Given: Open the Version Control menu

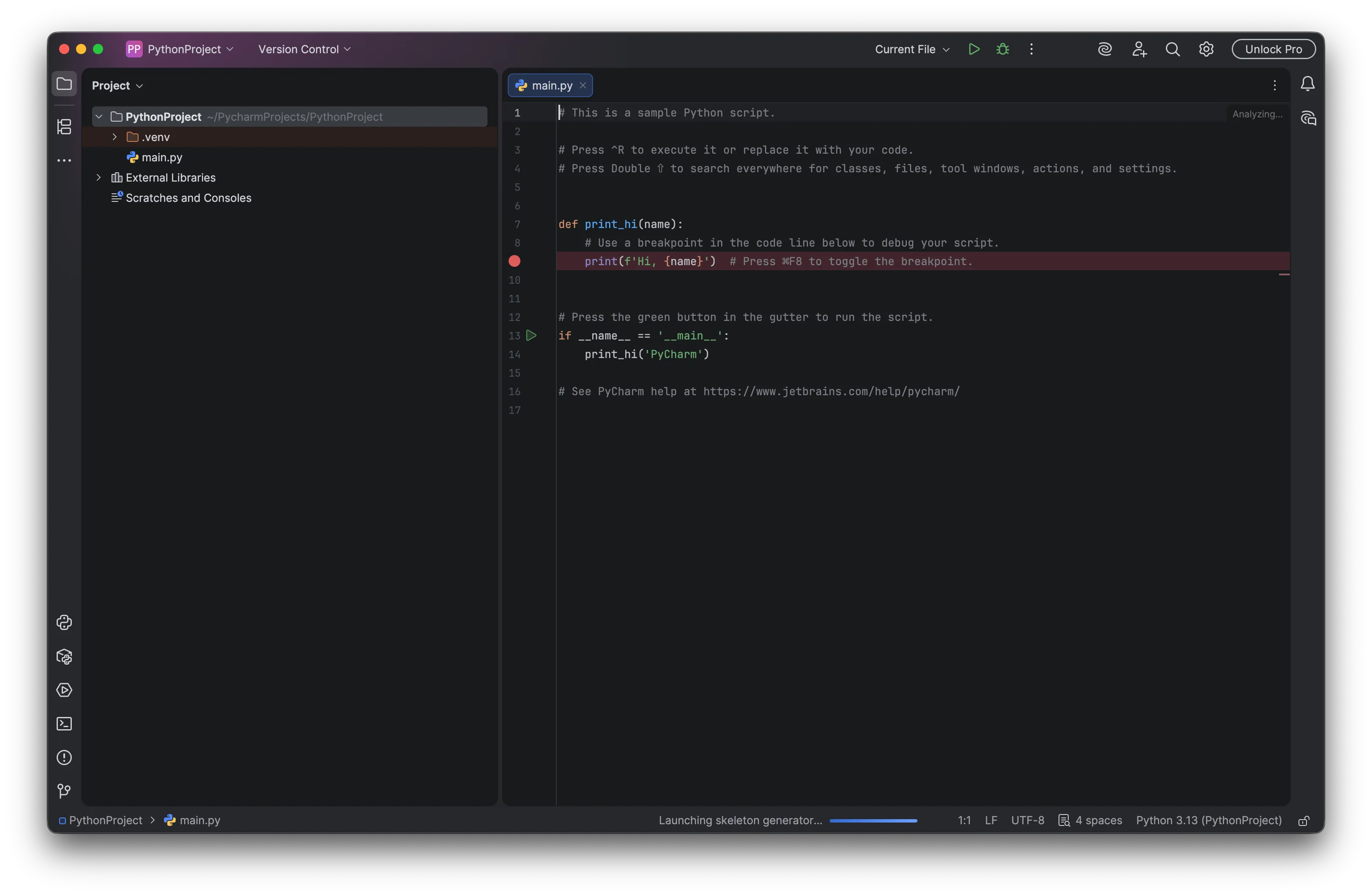Looking at the screenshot, I should [304, 49].
